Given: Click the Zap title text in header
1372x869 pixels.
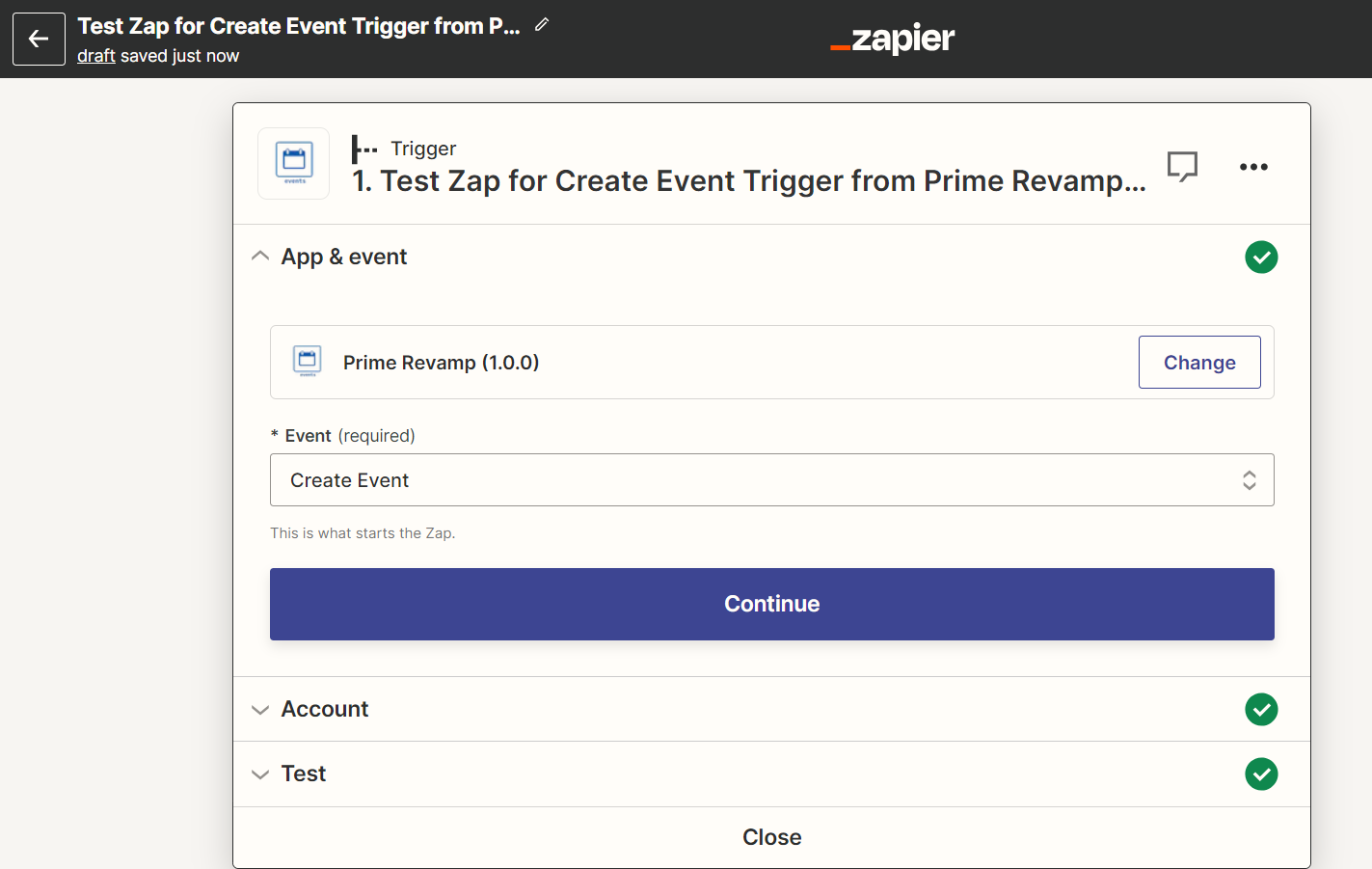Looking at the screenshot, I should [299, 26].
